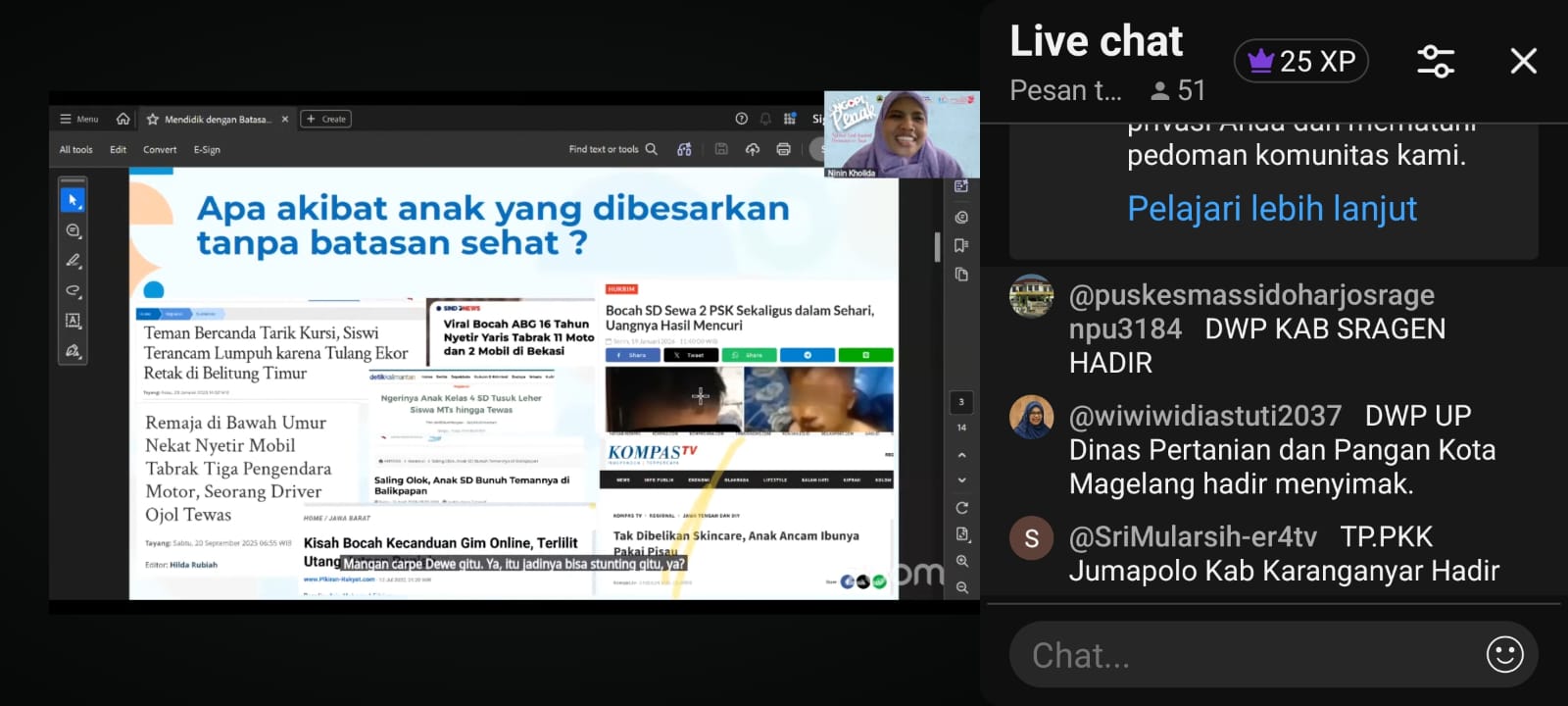The width and height of the screenshot is (1568, 706).
Task: Rotate the page clockwise
Action: tap(961, 508)
